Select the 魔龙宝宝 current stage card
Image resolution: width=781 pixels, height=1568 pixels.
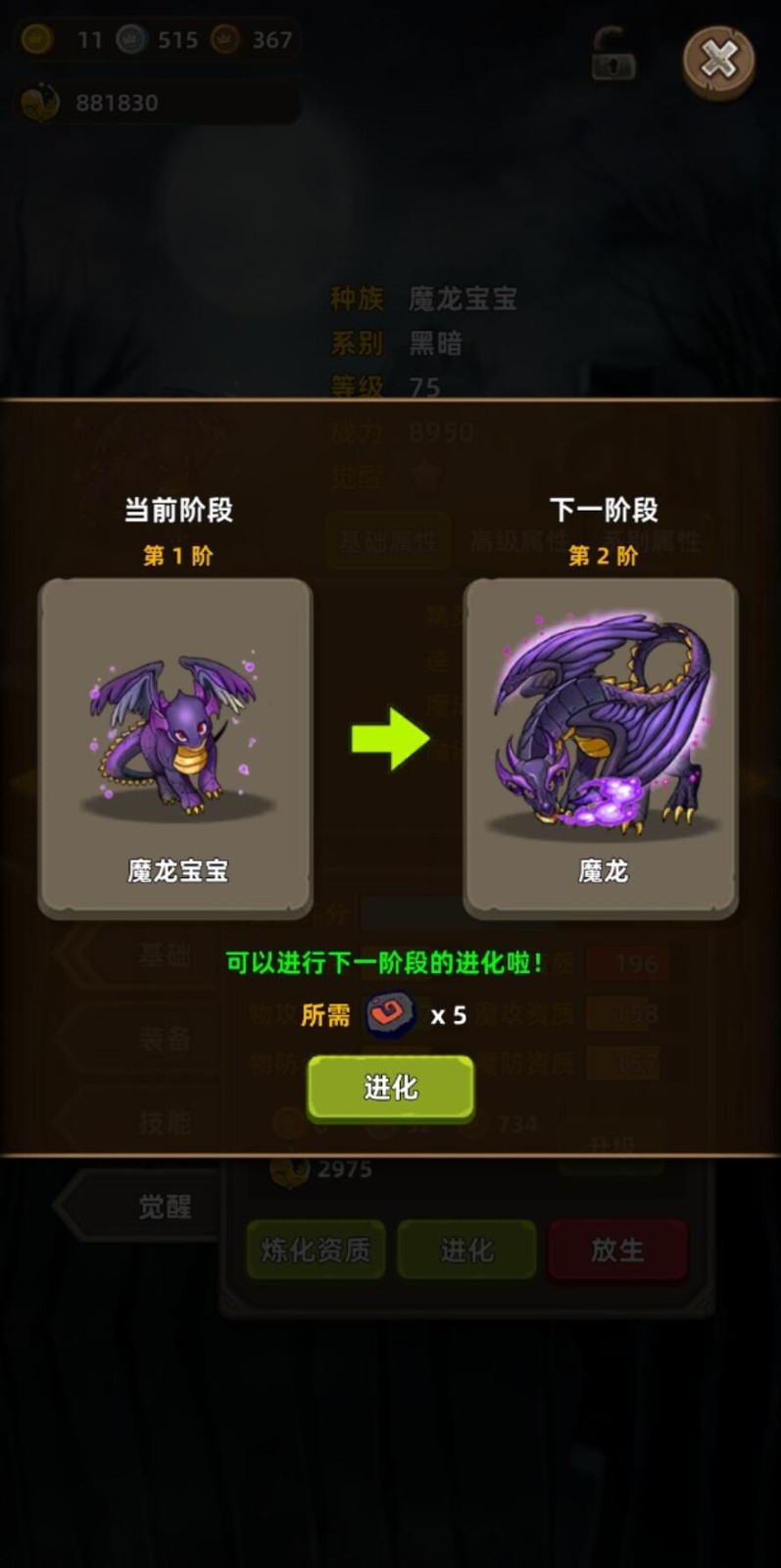(x=176, y=748)
